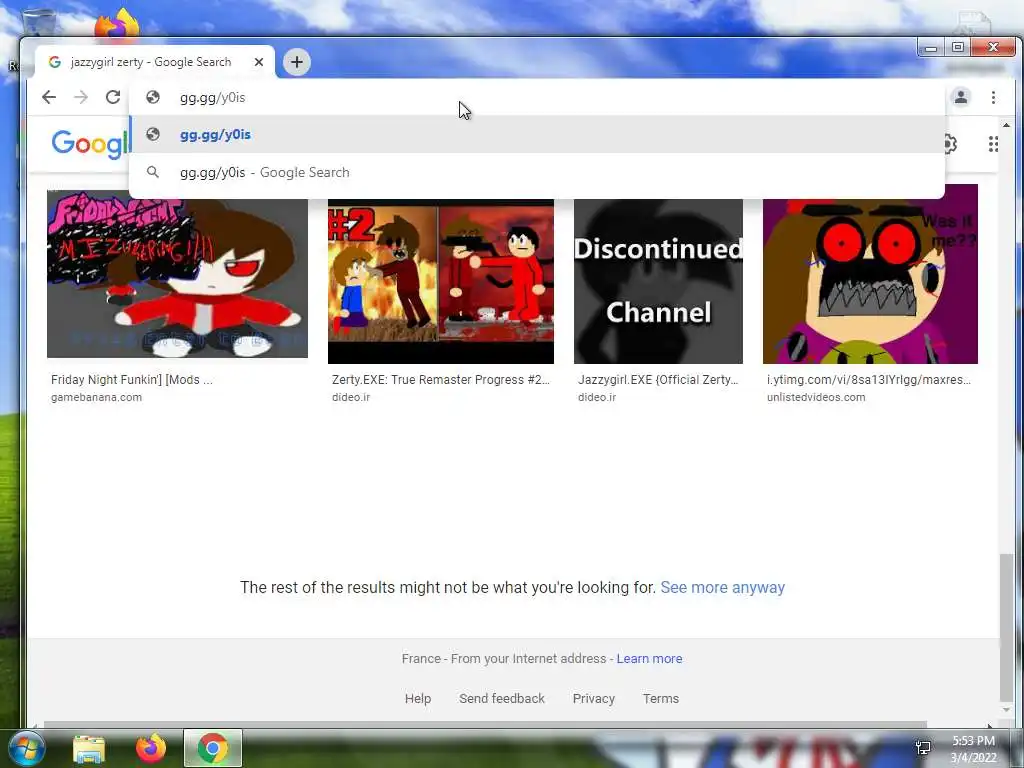Open the red-eyed character thumbnail from unlistedvideos.com
Screen dimensions: 1024x768
[x=871, y=274]
